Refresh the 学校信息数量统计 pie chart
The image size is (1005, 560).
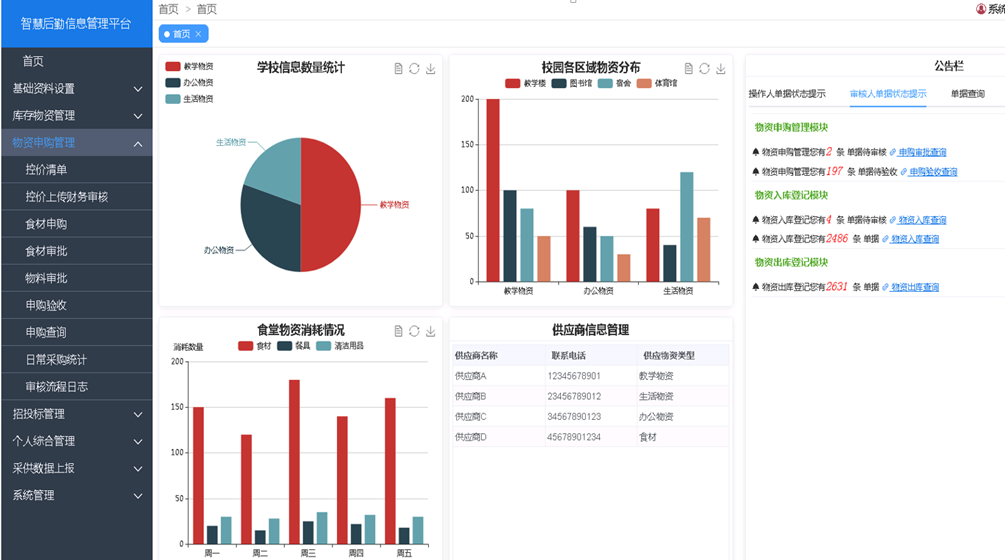click(x=415, y=69)
